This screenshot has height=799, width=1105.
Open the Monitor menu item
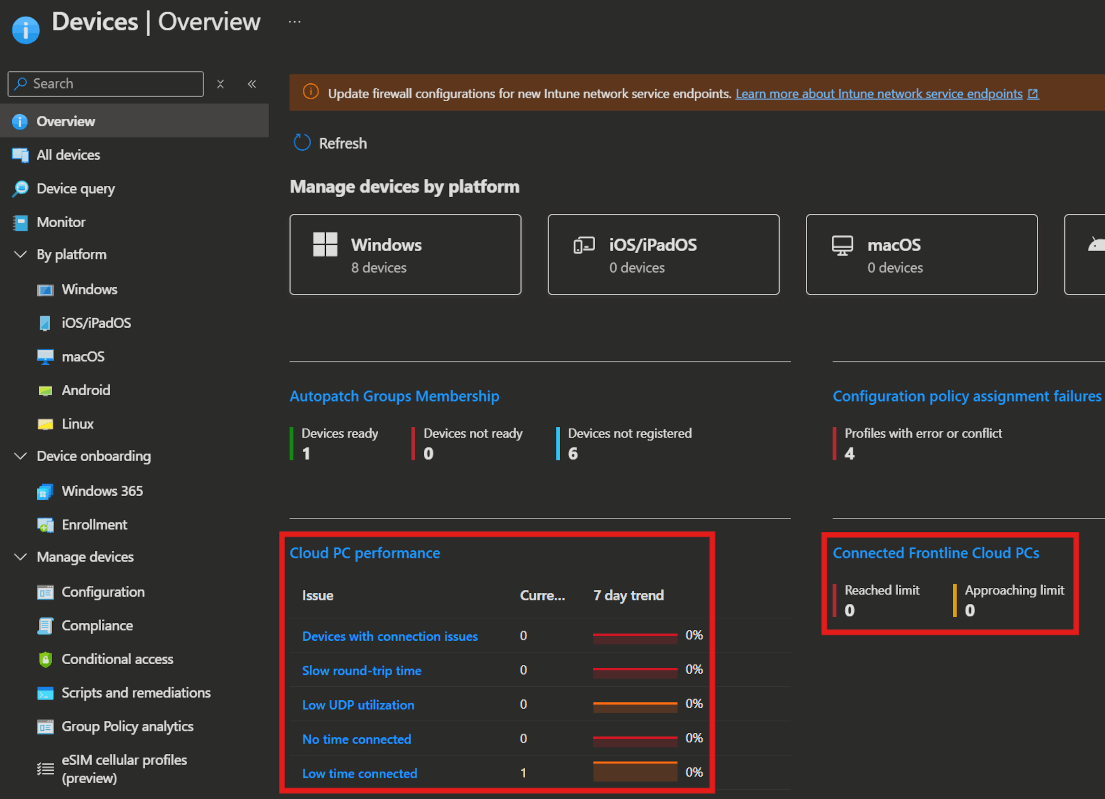click(x=61, y=222)
